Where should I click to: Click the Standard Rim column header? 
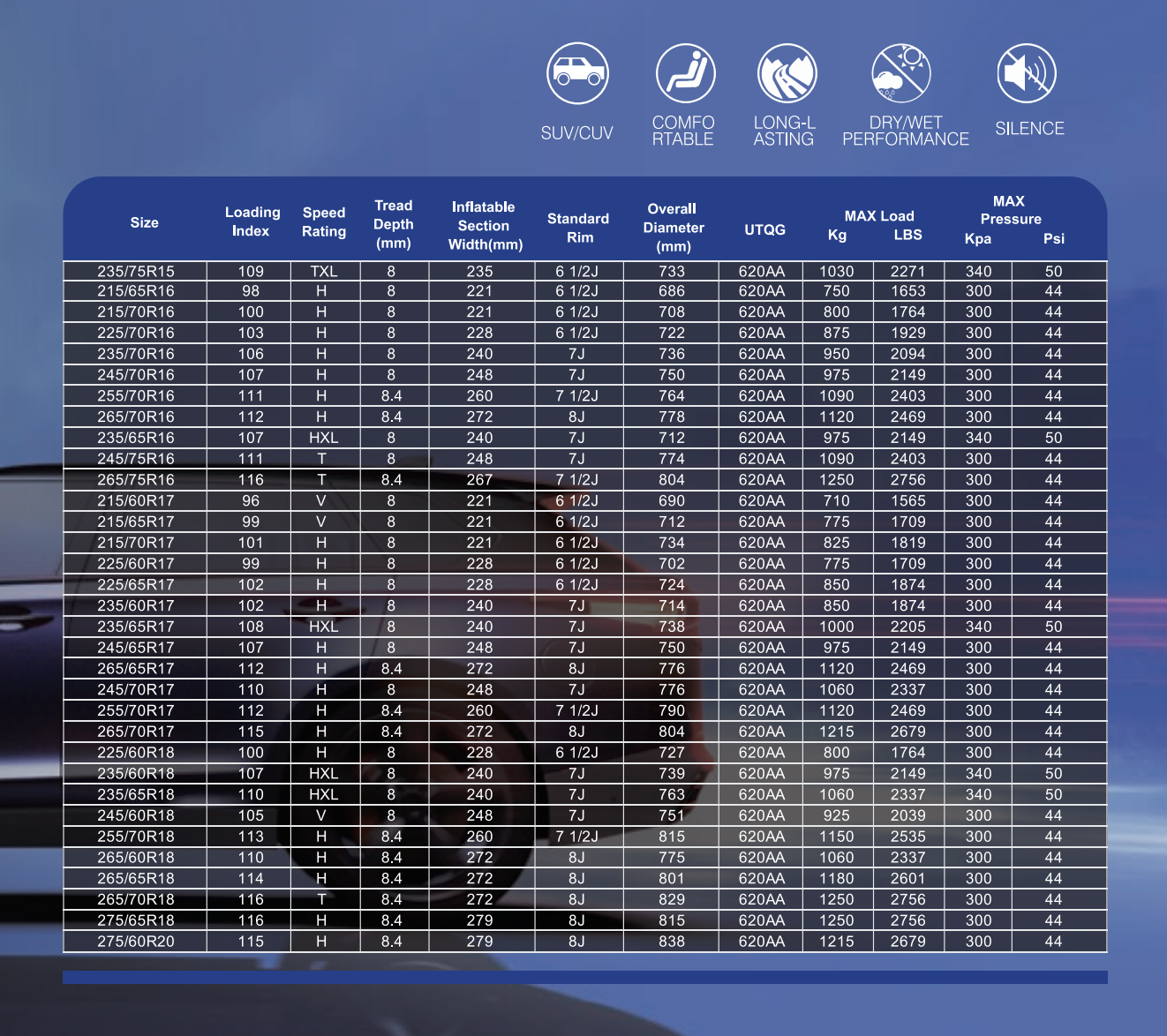[x=578, y=228]
